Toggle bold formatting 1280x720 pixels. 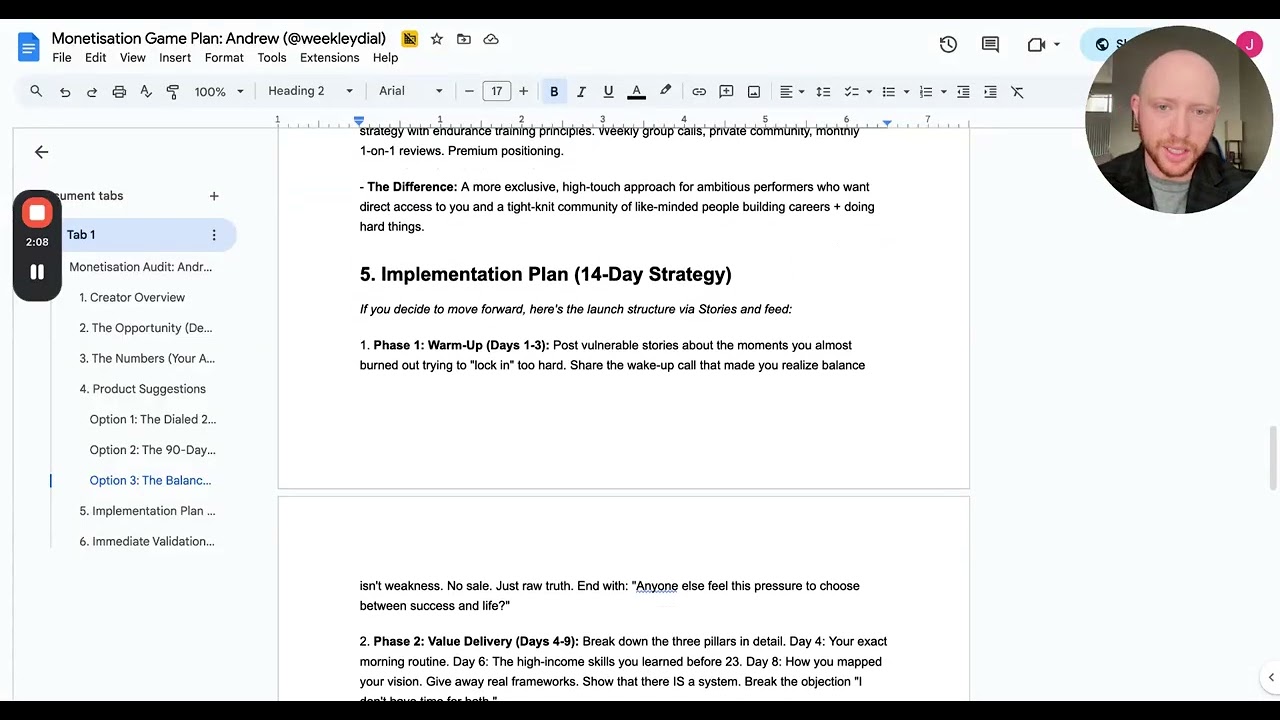[554, 91]
